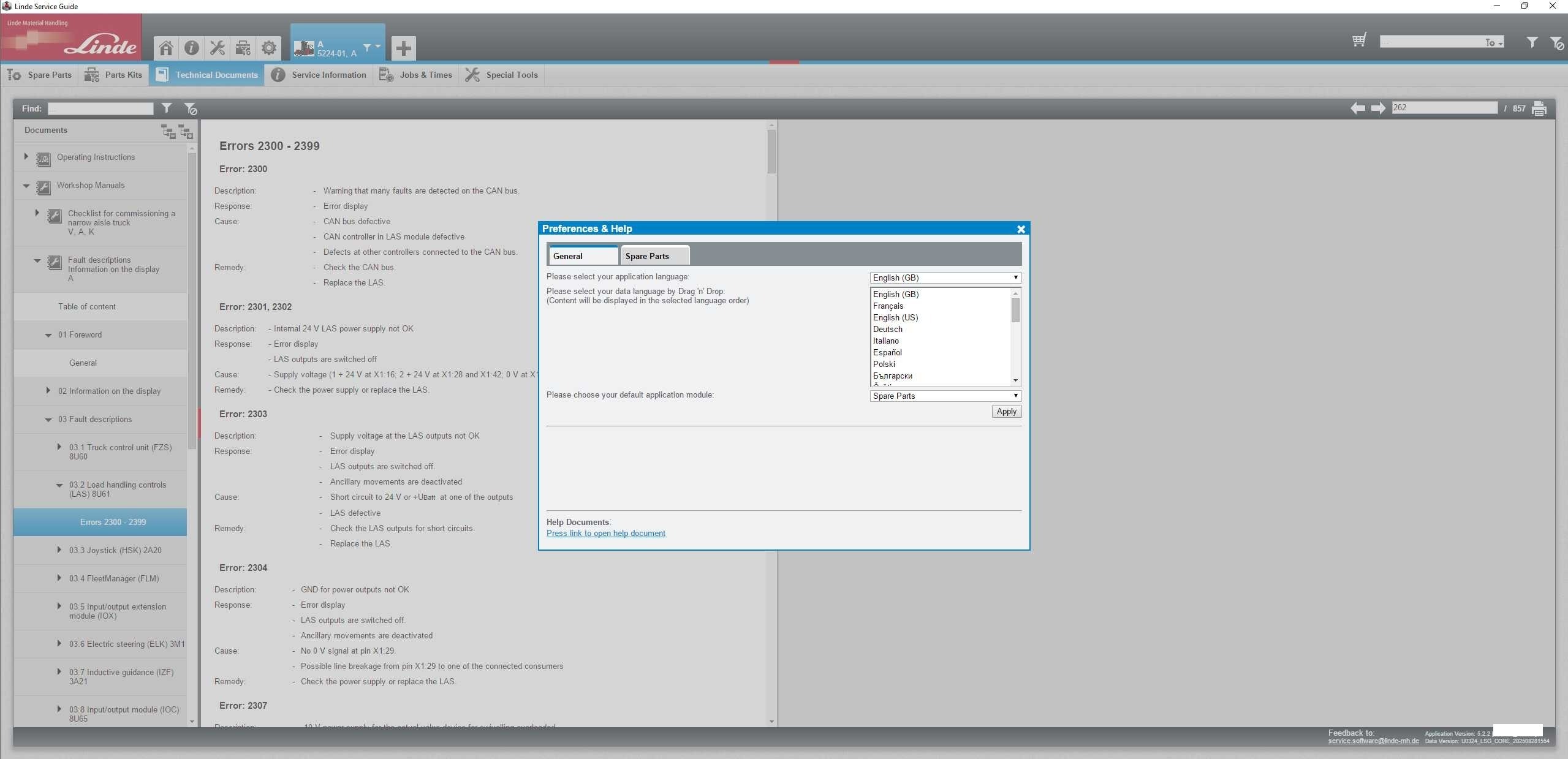Screen dimensions: 1568x759
Task: Click the filter funnel in vehicle tab 5224-01
Action: tap(367, 47)
